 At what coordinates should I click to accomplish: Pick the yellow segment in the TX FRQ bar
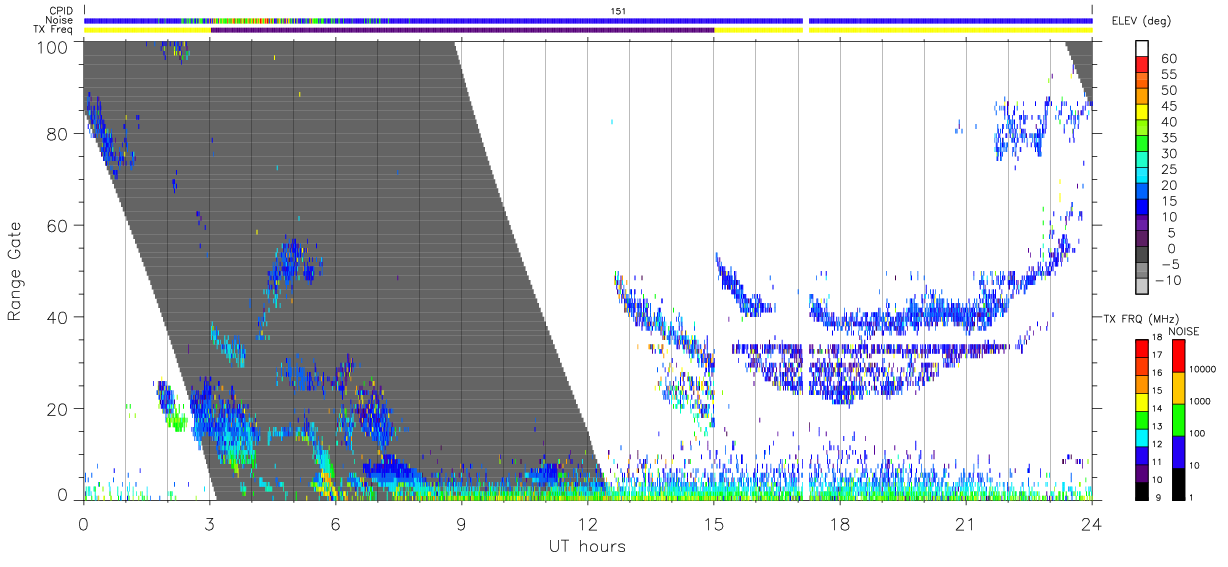(1142, 401)
